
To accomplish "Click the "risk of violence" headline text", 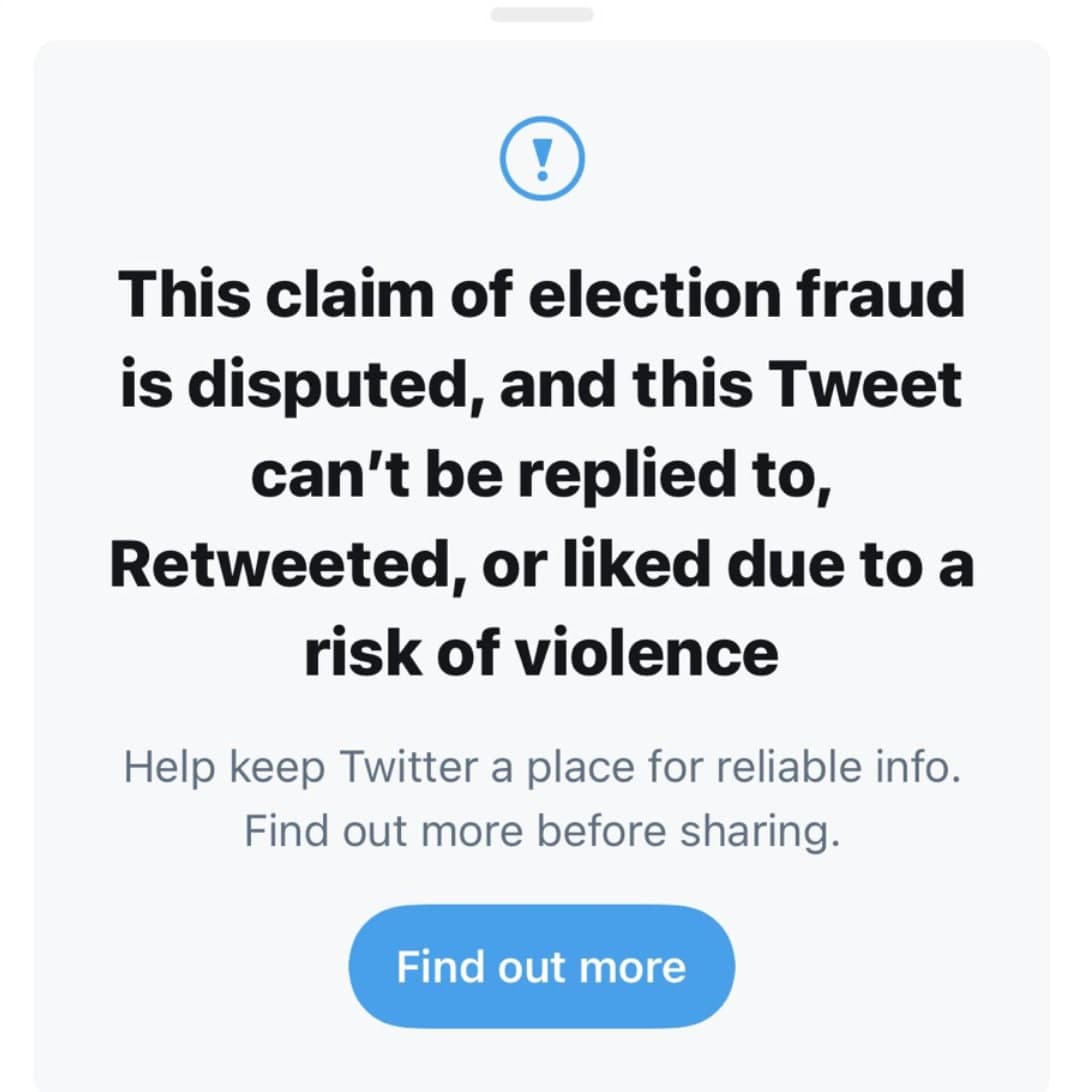I will point(541,653).
